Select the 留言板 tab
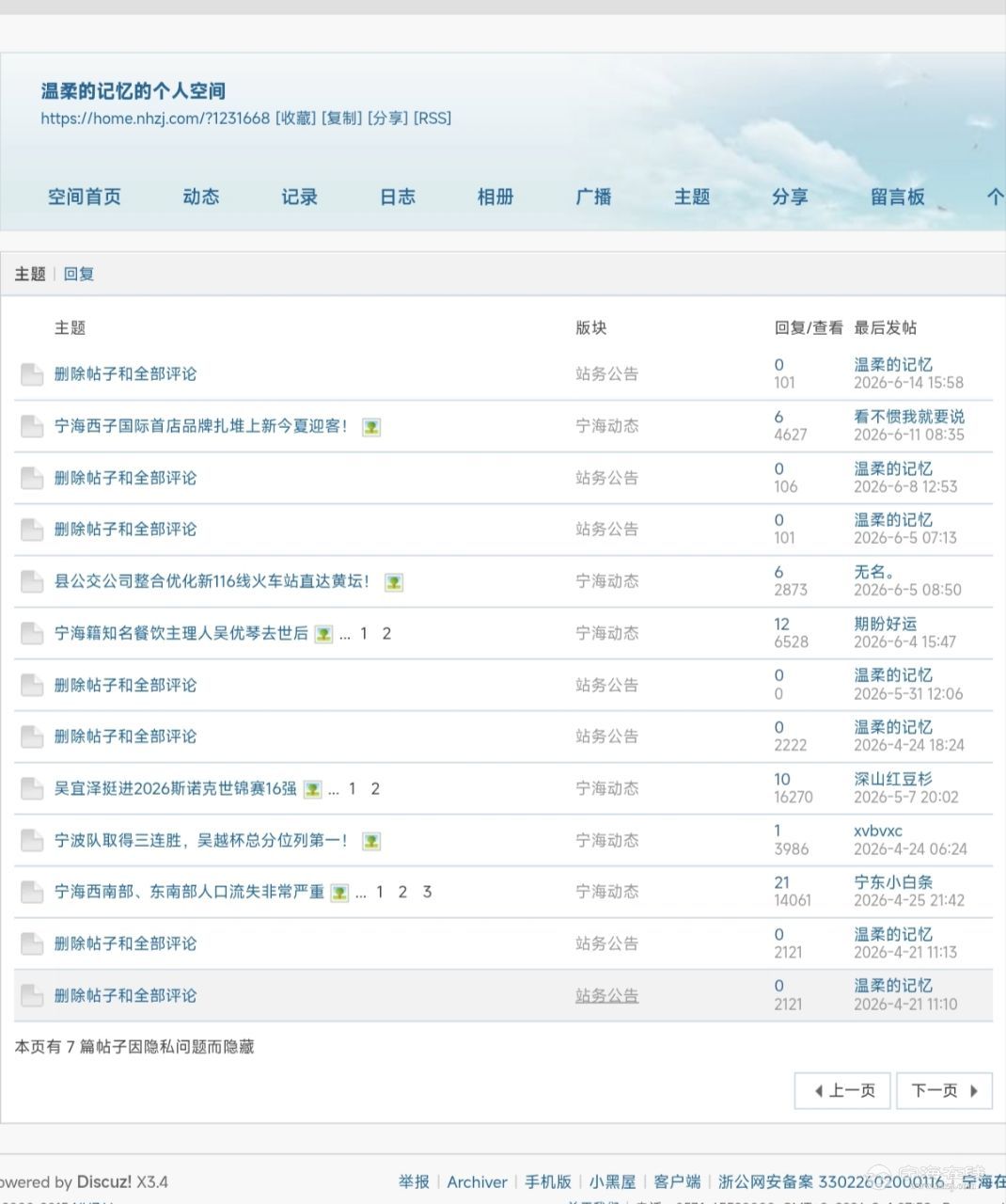The height and width of the screenshot is (1204, 1006). point(898,197)
